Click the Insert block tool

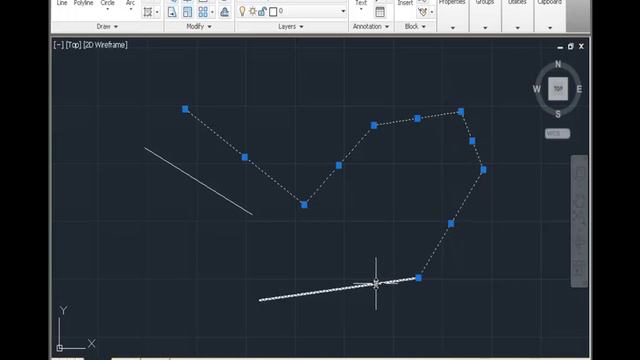pyautogui.click(x=405, y=3)
